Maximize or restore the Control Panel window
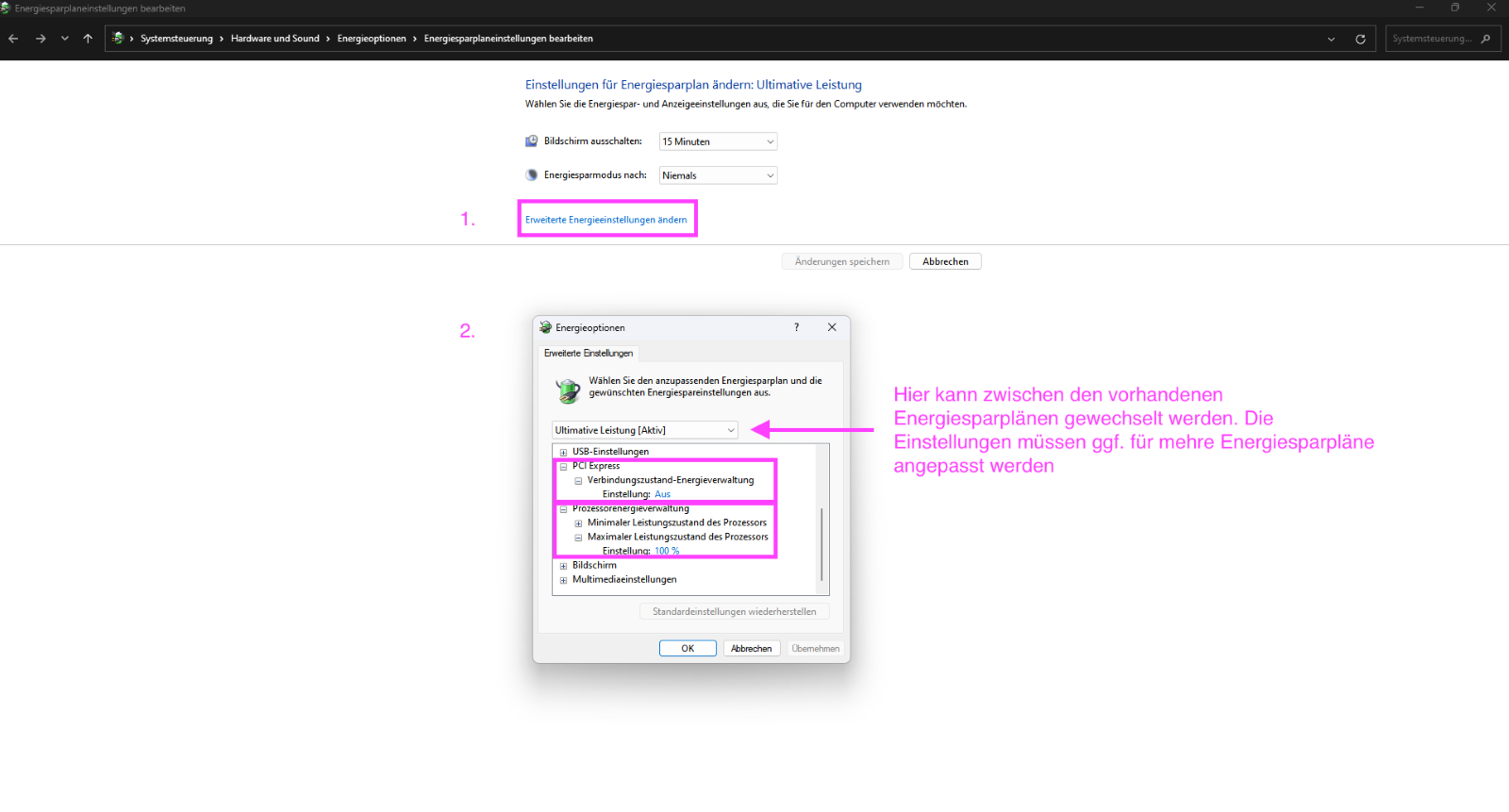Viewport: 1509px width, 812px height. (x=1455, y=8)
